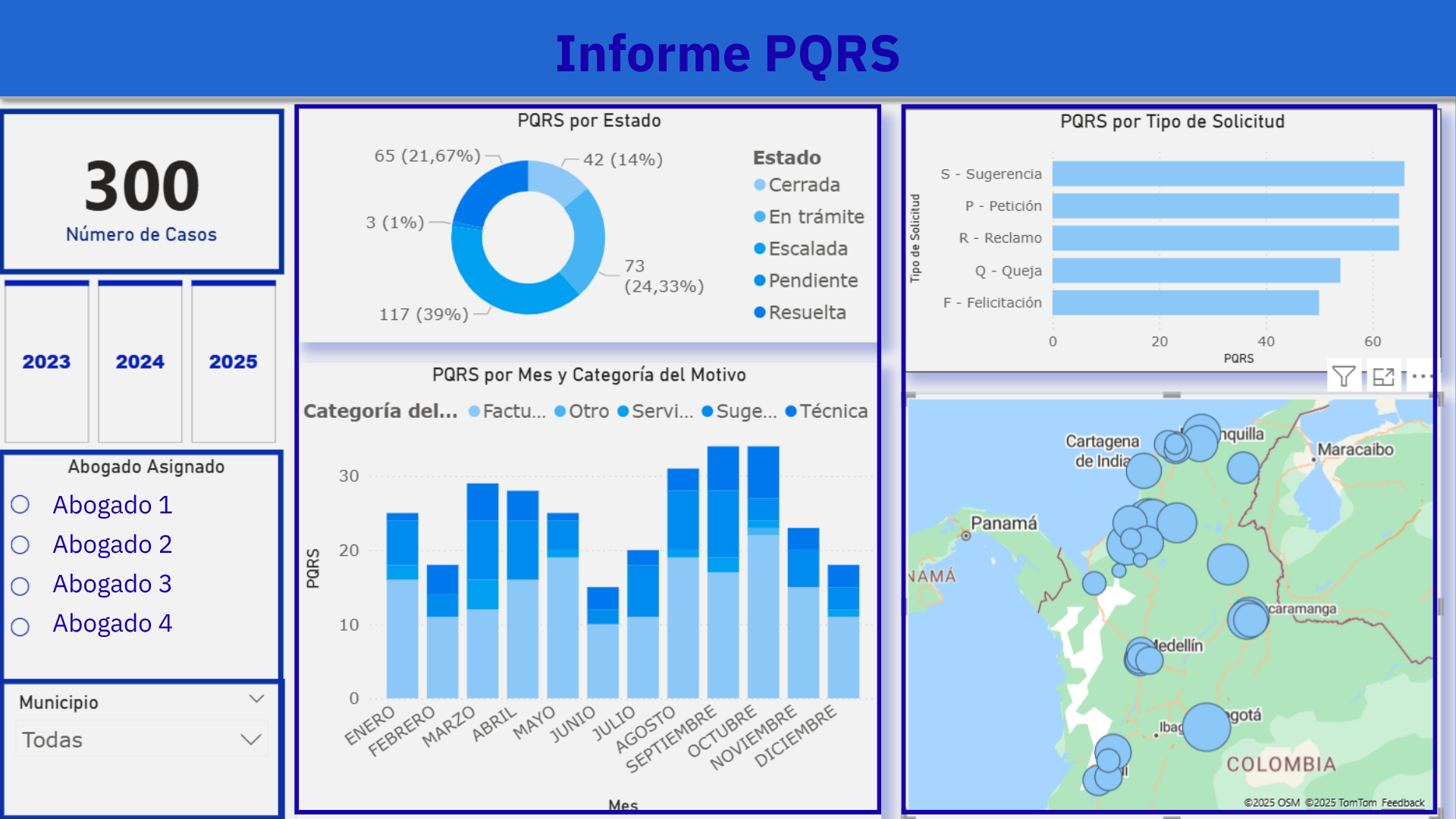Open the Todas municipality dropdown
1456x819 pixels.
coord(142,739)
